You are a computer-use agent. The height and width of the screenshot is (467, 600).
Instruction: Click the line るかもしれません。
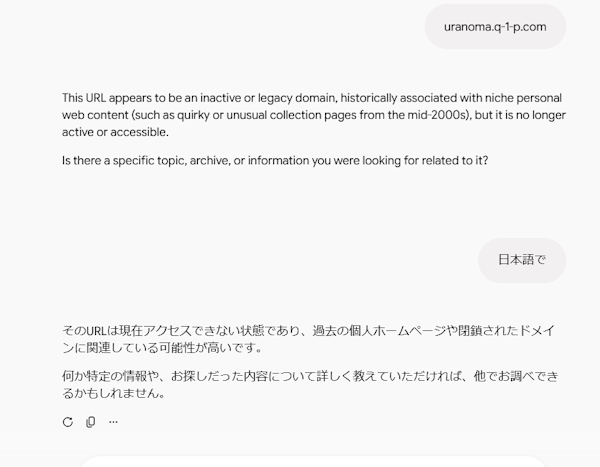[x=114, y=393]
